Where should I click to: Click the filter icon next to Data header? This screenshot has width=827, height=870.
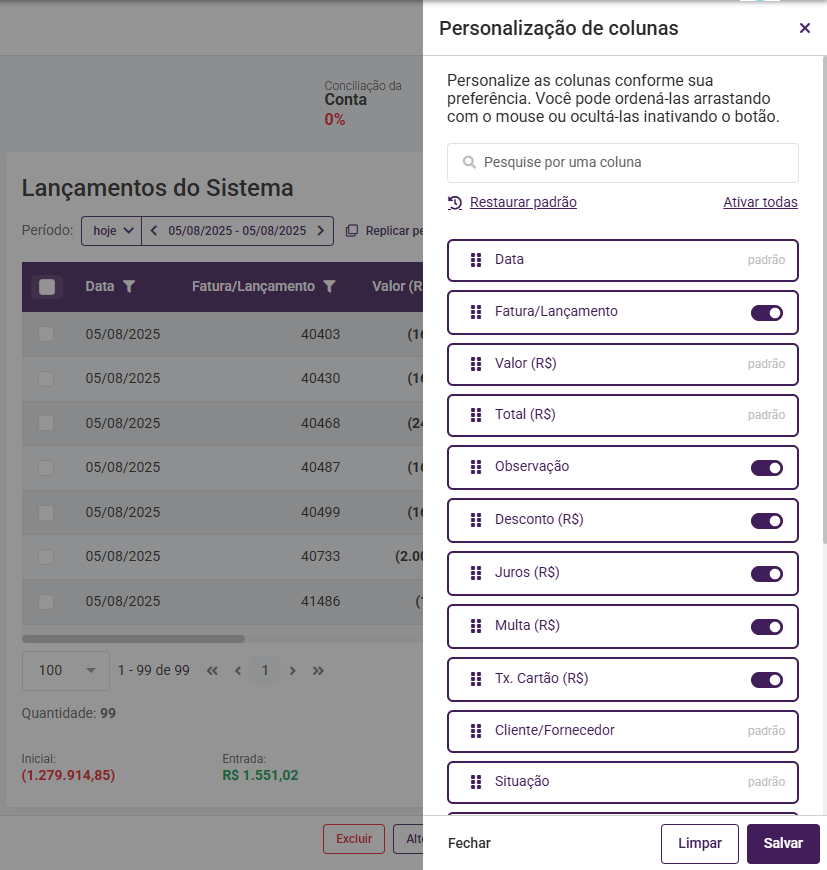tap(129, 286)
